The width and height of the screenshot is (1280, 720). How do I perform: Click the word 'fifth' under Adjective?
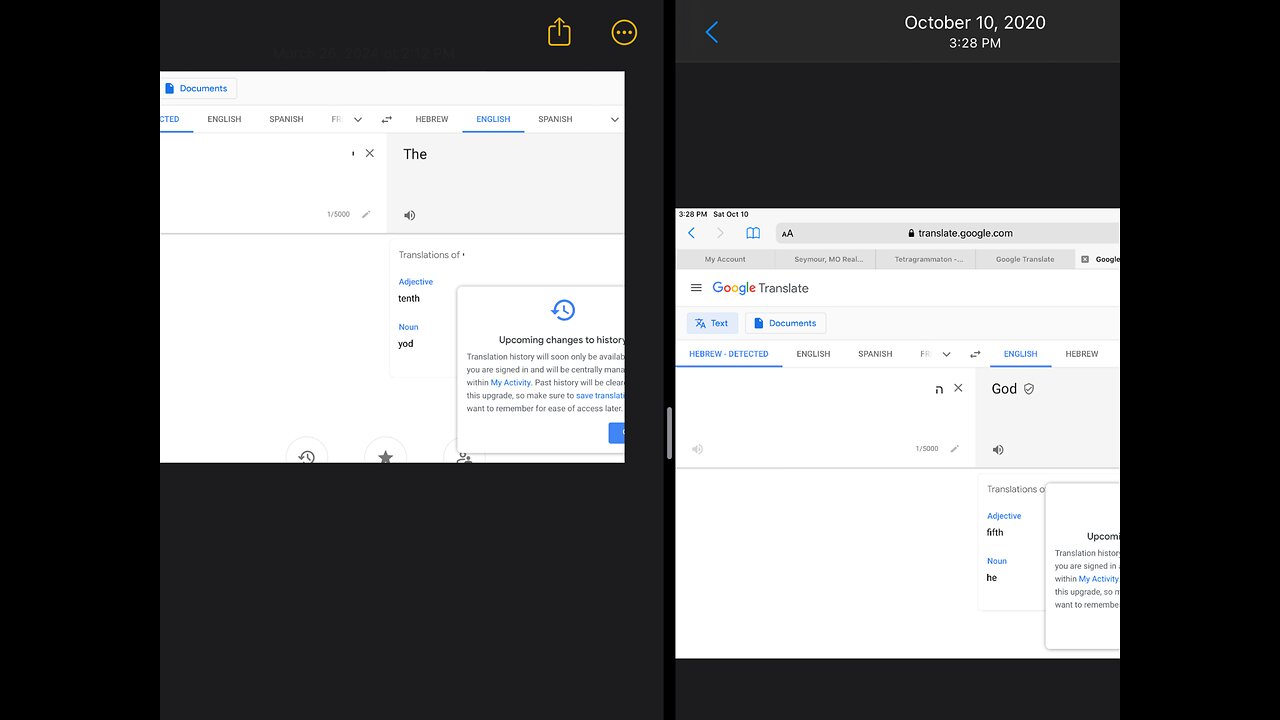[995, 533]
